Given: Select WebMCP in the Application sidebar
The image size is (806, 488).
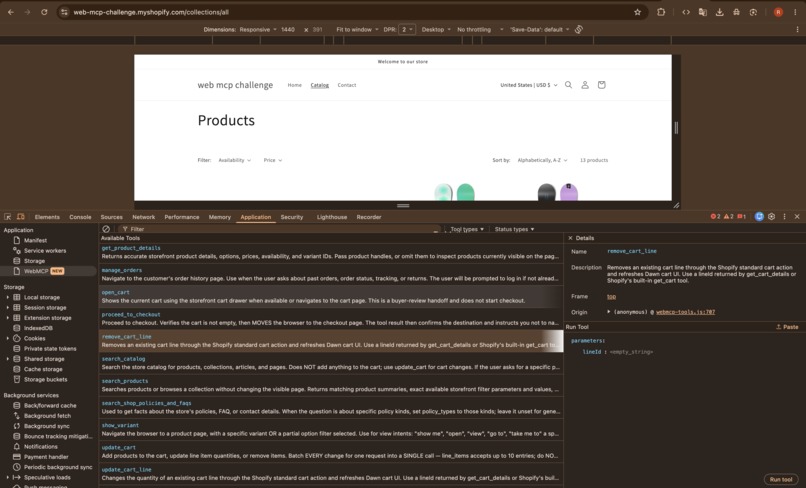Looking at the screenshot, I should click(36, 271).
